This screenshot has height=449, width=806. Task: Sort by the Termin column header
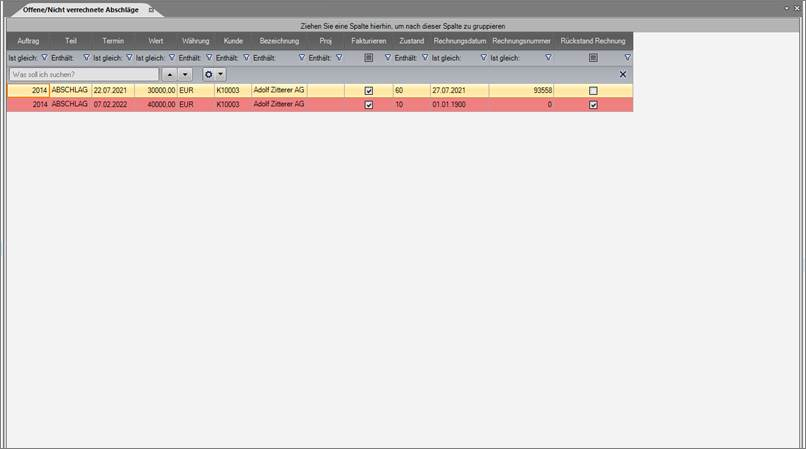[113, 41]
